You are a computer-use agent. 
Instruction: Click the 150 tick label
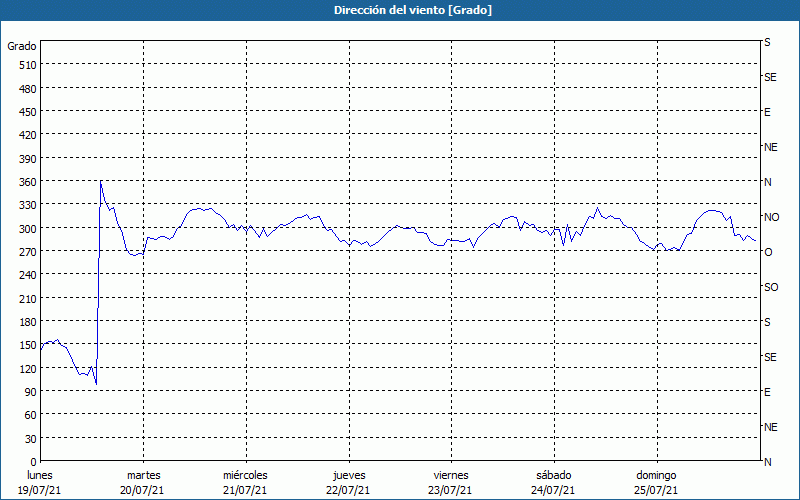28,345
